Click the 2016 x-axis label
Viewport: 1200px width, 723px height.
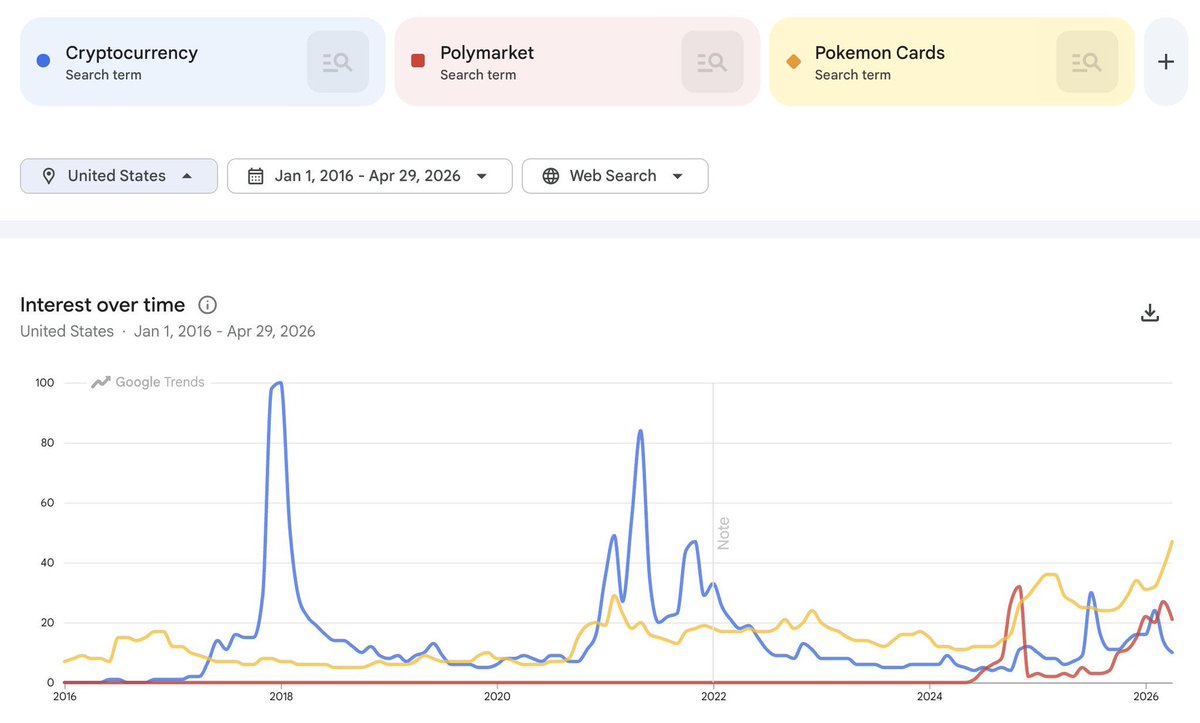[x=65, y=695]
